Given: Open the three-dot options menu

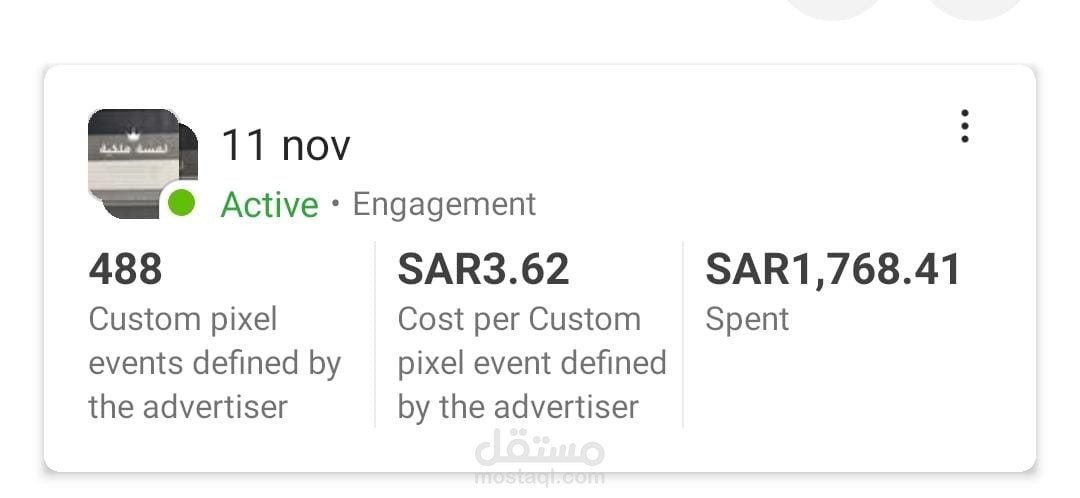Looking at the screenshot, I should (964, 127).
